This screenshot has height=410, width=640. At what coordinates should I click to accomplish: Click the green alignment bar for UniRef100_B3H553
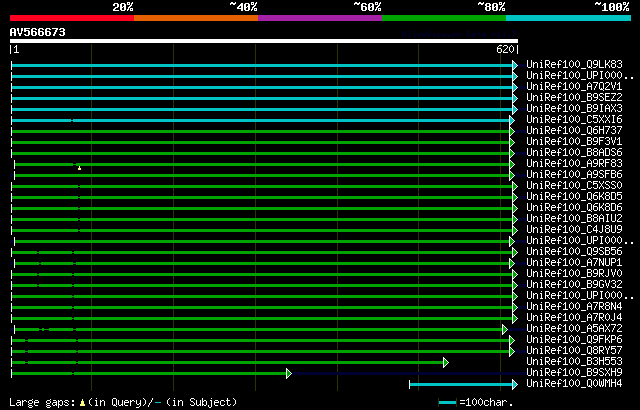(x=228, y=361)
